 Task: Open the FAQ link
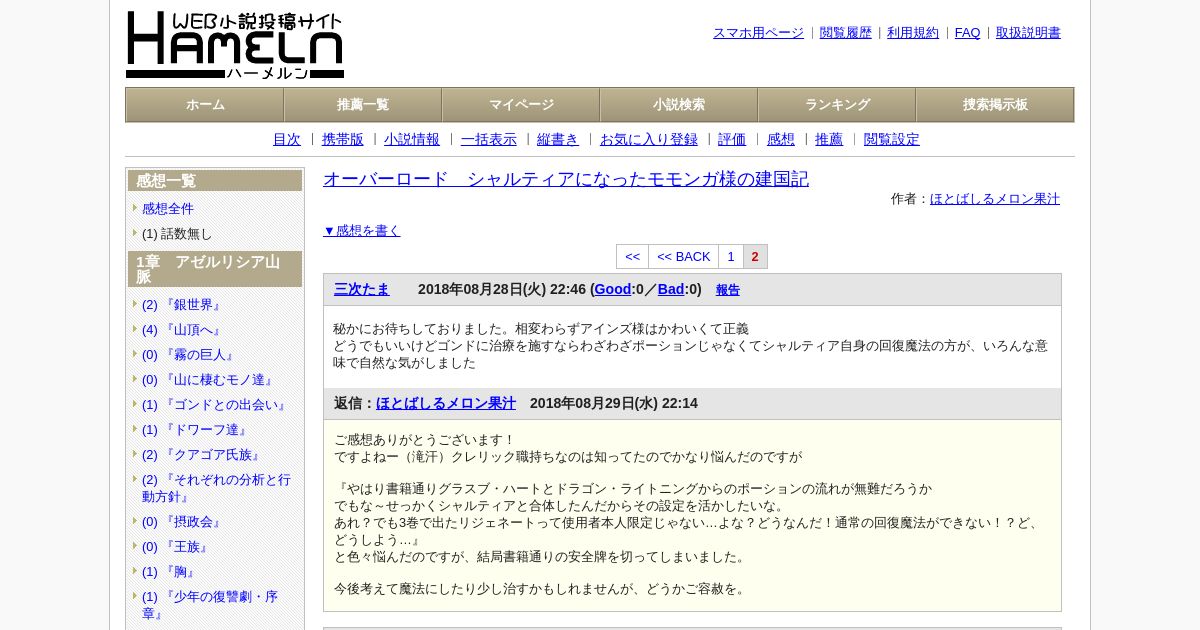tap(968, 33)
